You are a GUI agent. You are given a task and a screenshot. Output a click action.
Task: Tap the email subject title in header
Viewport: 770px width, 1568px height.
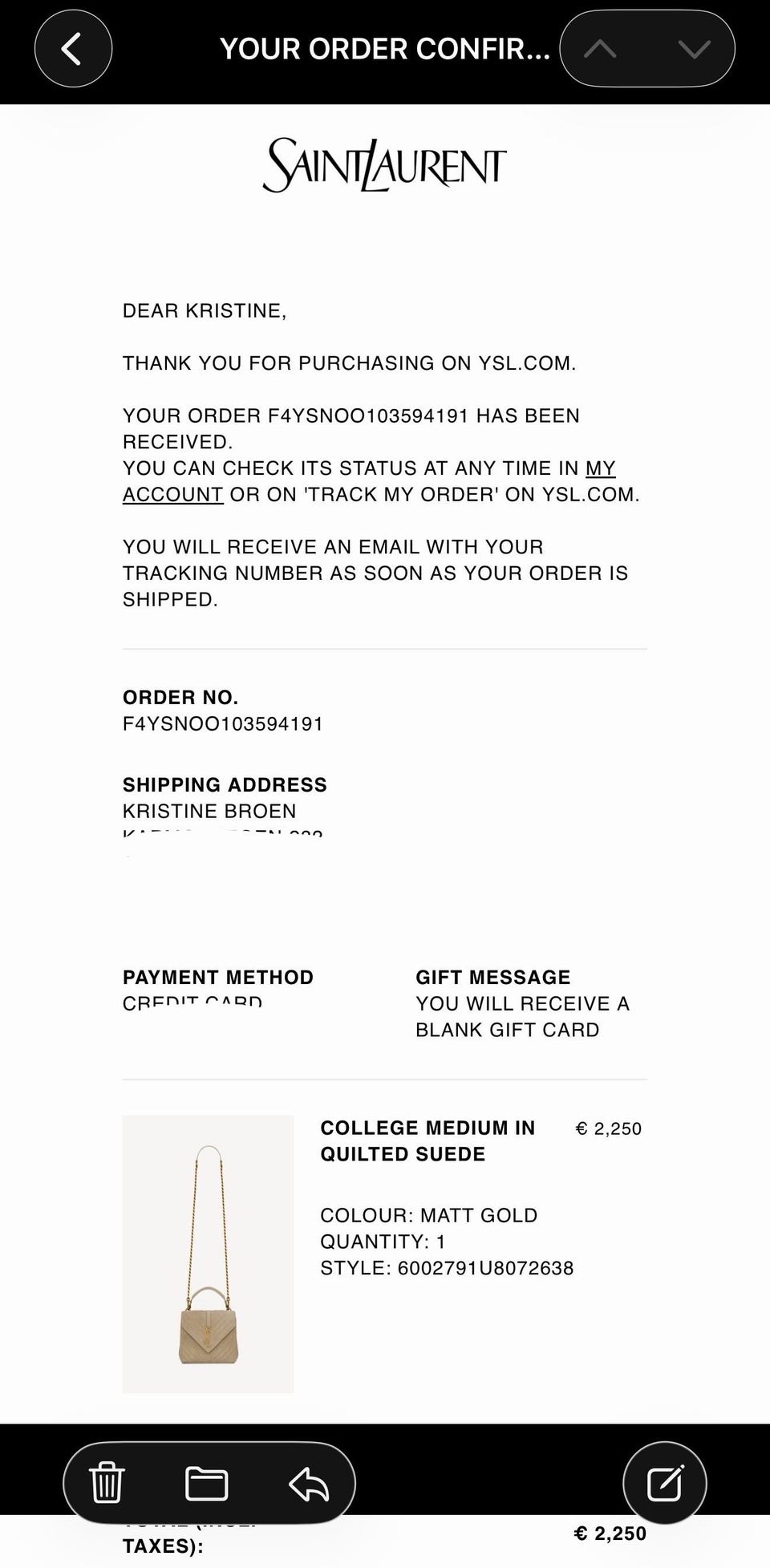(385, 49)
